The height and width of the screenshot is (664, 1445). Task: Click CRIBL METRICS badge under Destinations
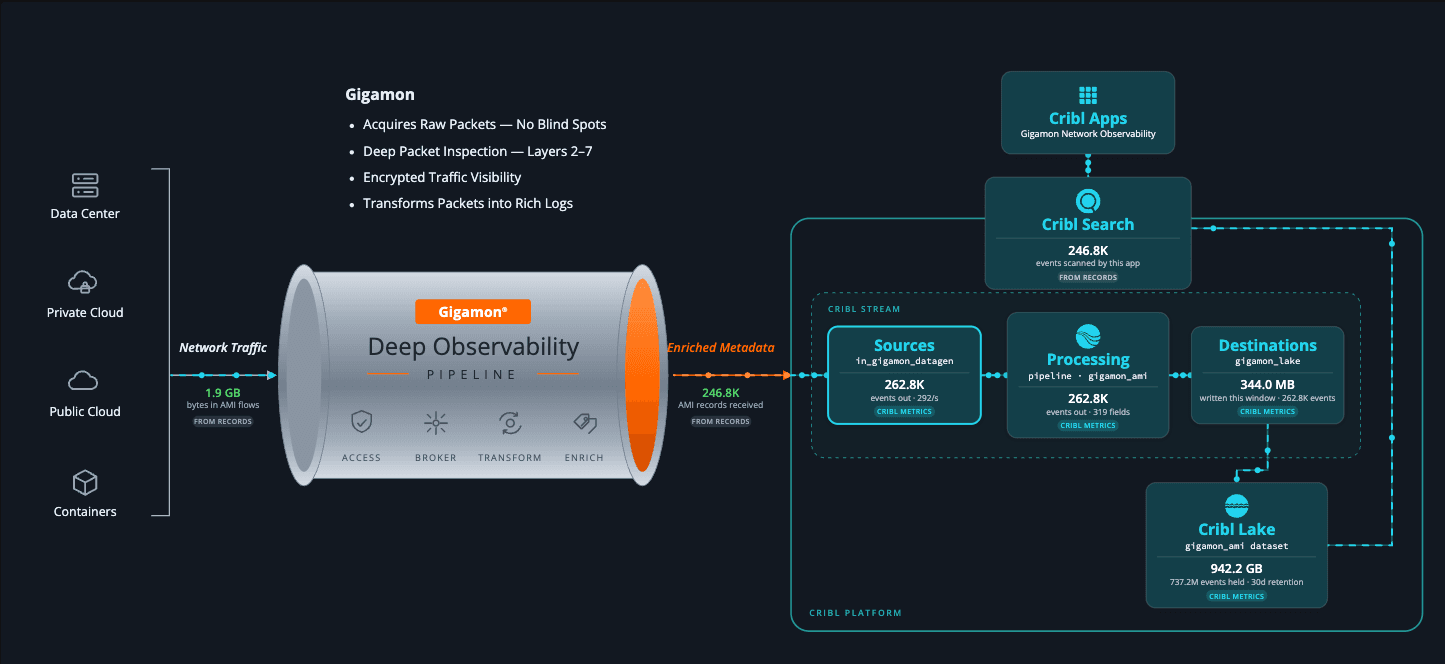1267,411
